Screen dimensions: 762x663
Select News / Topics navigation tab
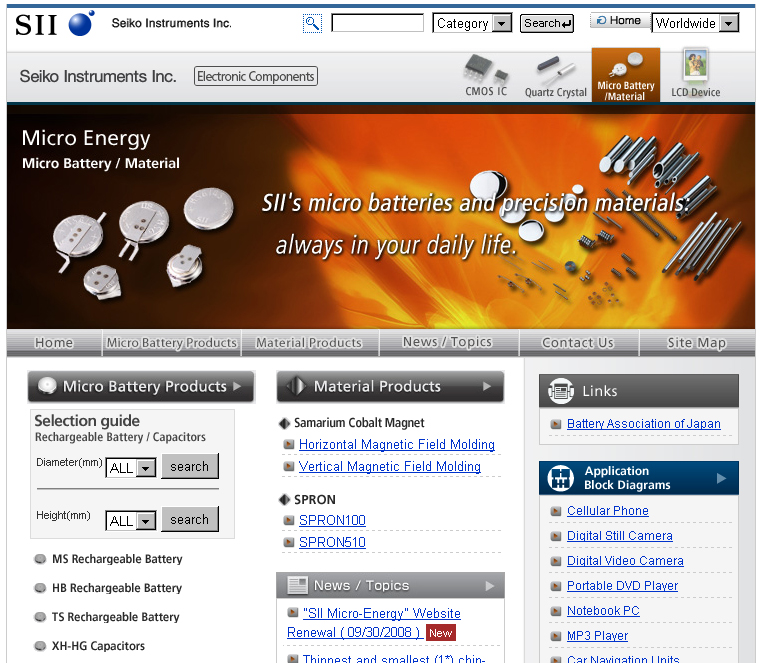click(448, 342)
